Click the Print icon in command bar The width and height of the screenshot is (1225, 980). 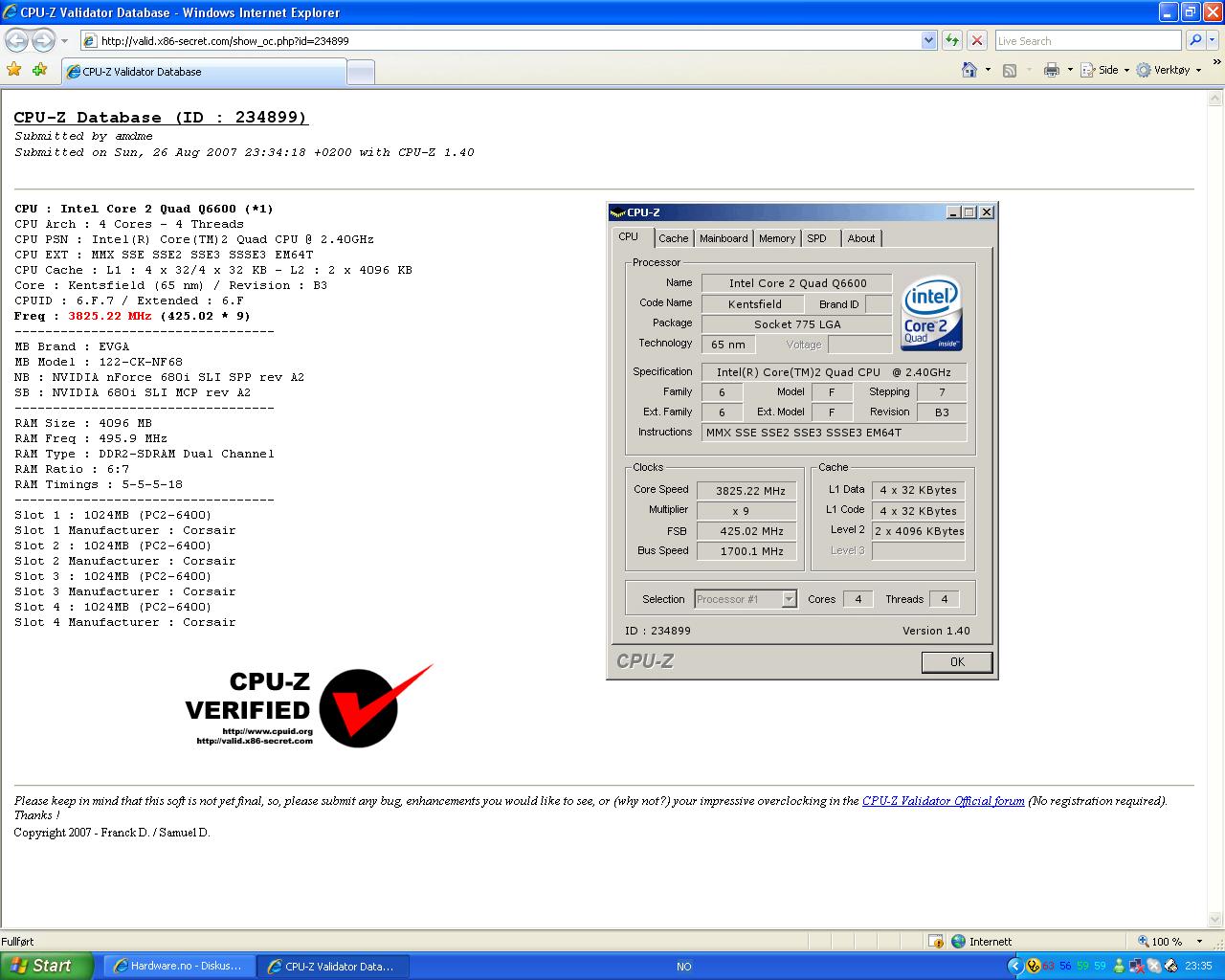pyautogui.click(x=1052, y=70)
